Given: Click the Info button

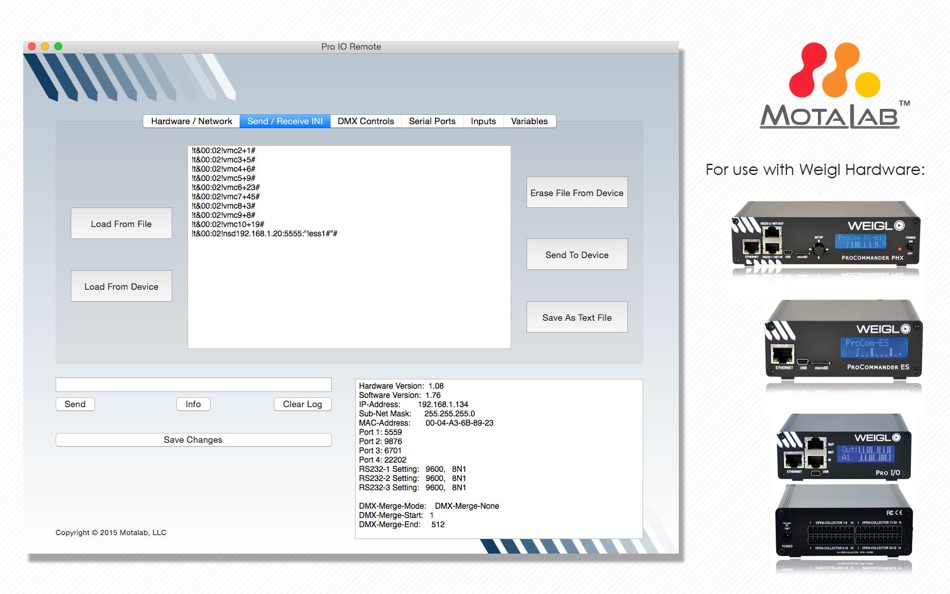Looking at the screenshot, I should tap(193, 404).
